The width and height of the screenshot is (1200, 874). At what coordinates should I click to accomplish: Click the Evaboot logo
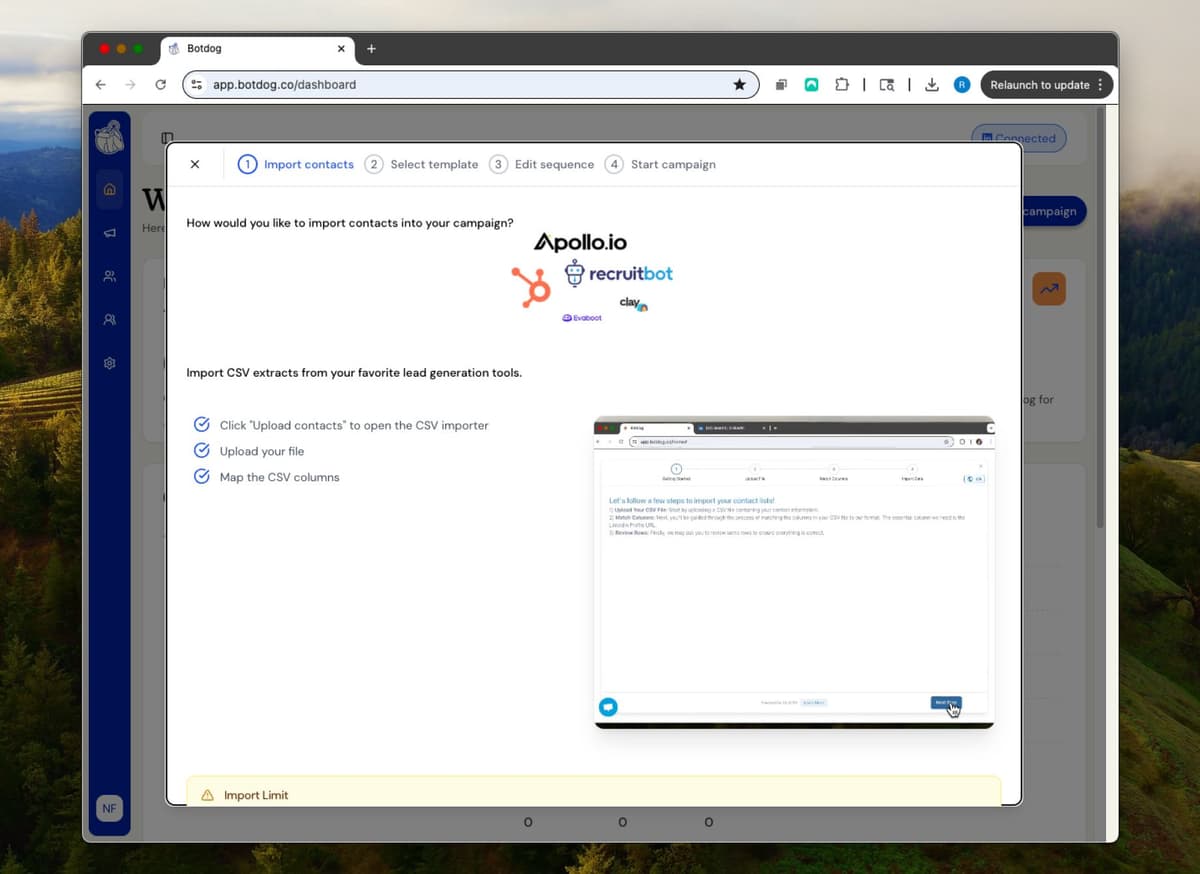tap(582, 318)
